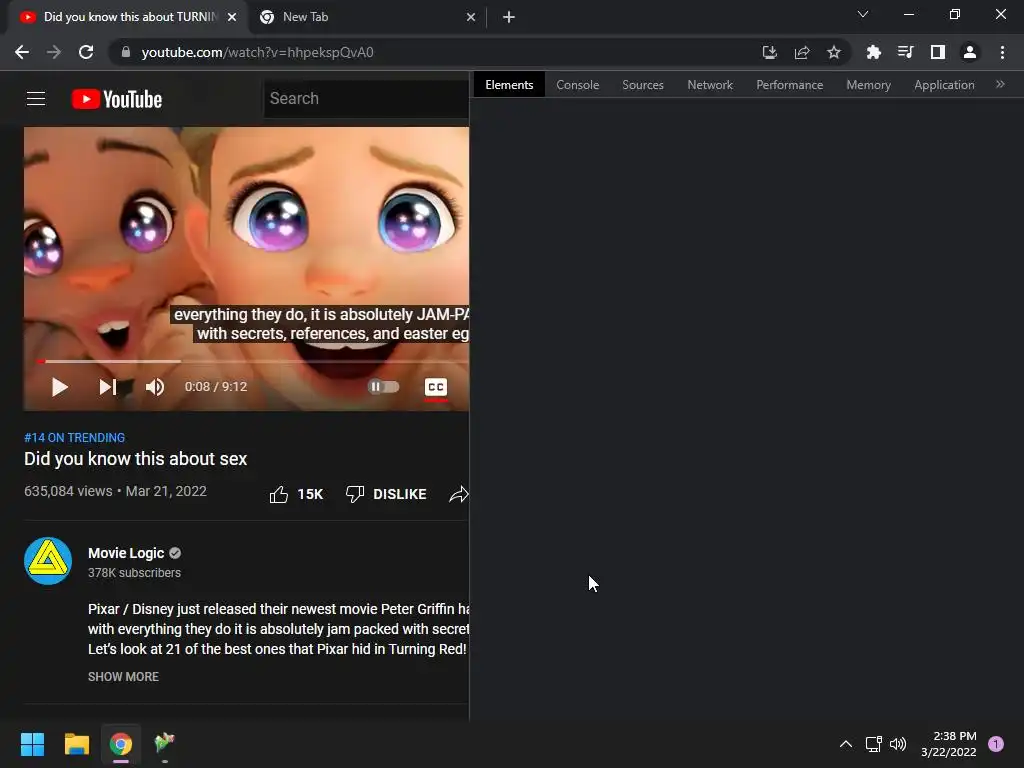Open the pinned app next to Chrome on taskbar
Viewport: 1024px width, 768px height.
coord(165,744)
